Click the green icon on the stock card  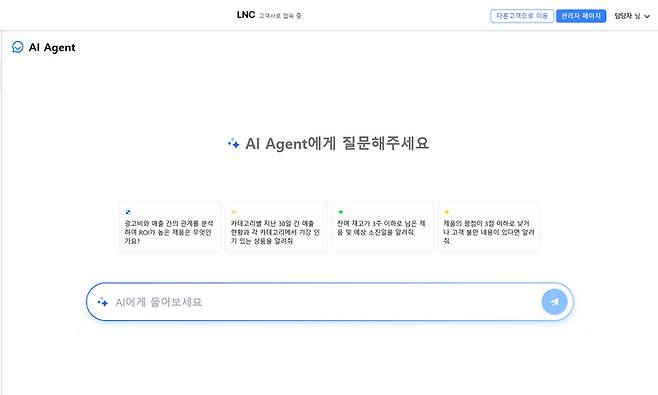(x=341, y=212)
